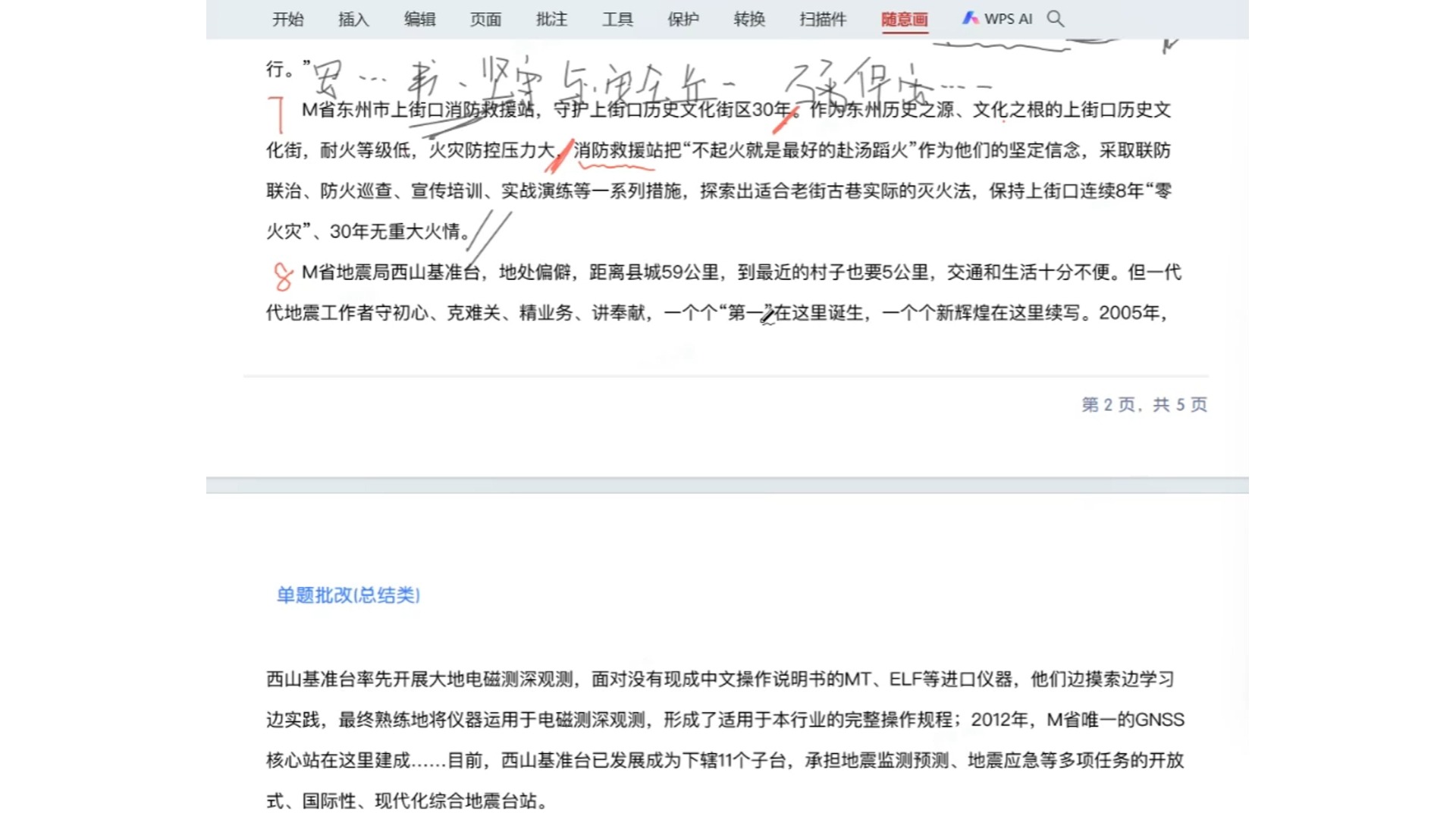Open the 工具 tab

[x=617, y=19]
